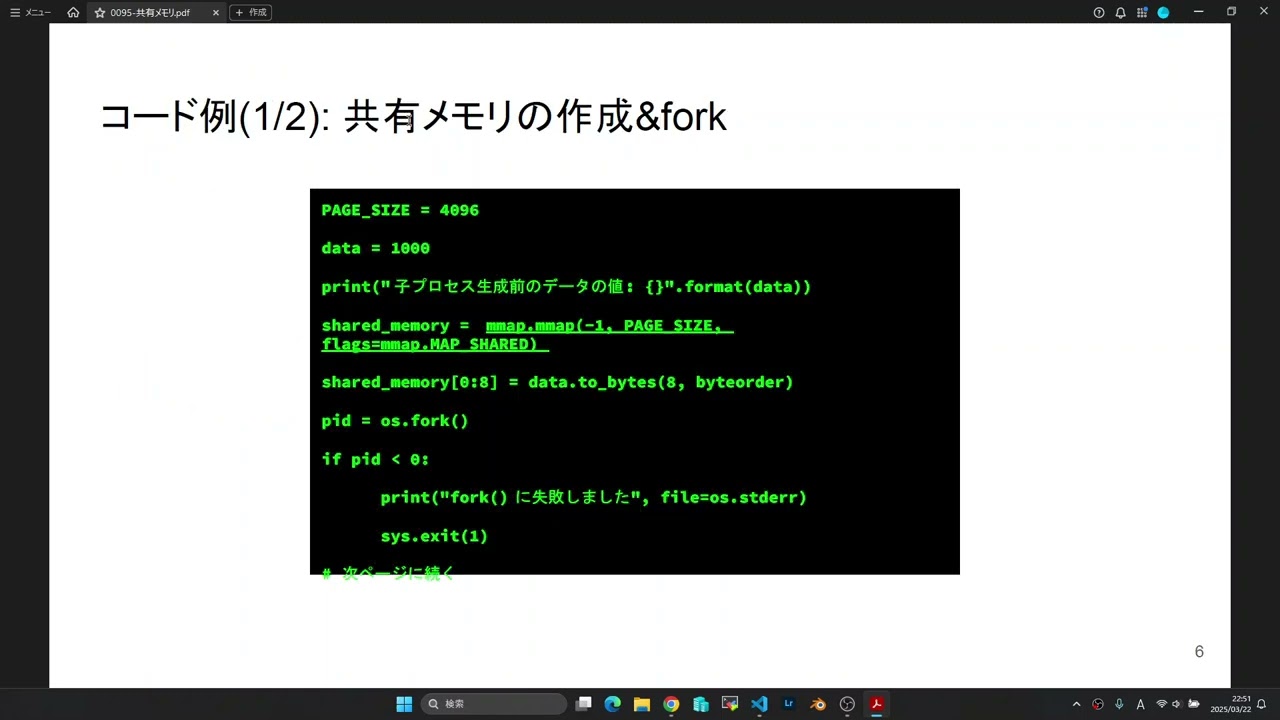Focus Adobe Acrobat taskbar icon
Screen dimensions: 1280x720
(877, 704)
